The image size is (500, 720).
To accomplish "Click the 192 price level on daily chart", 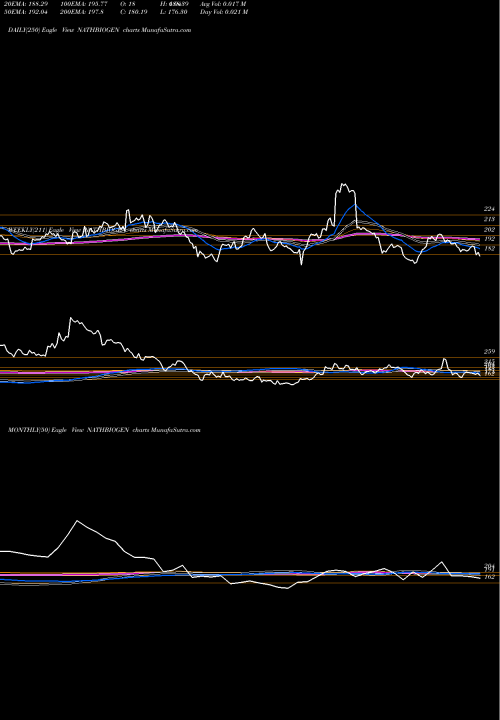I will (x=489, y=239).
